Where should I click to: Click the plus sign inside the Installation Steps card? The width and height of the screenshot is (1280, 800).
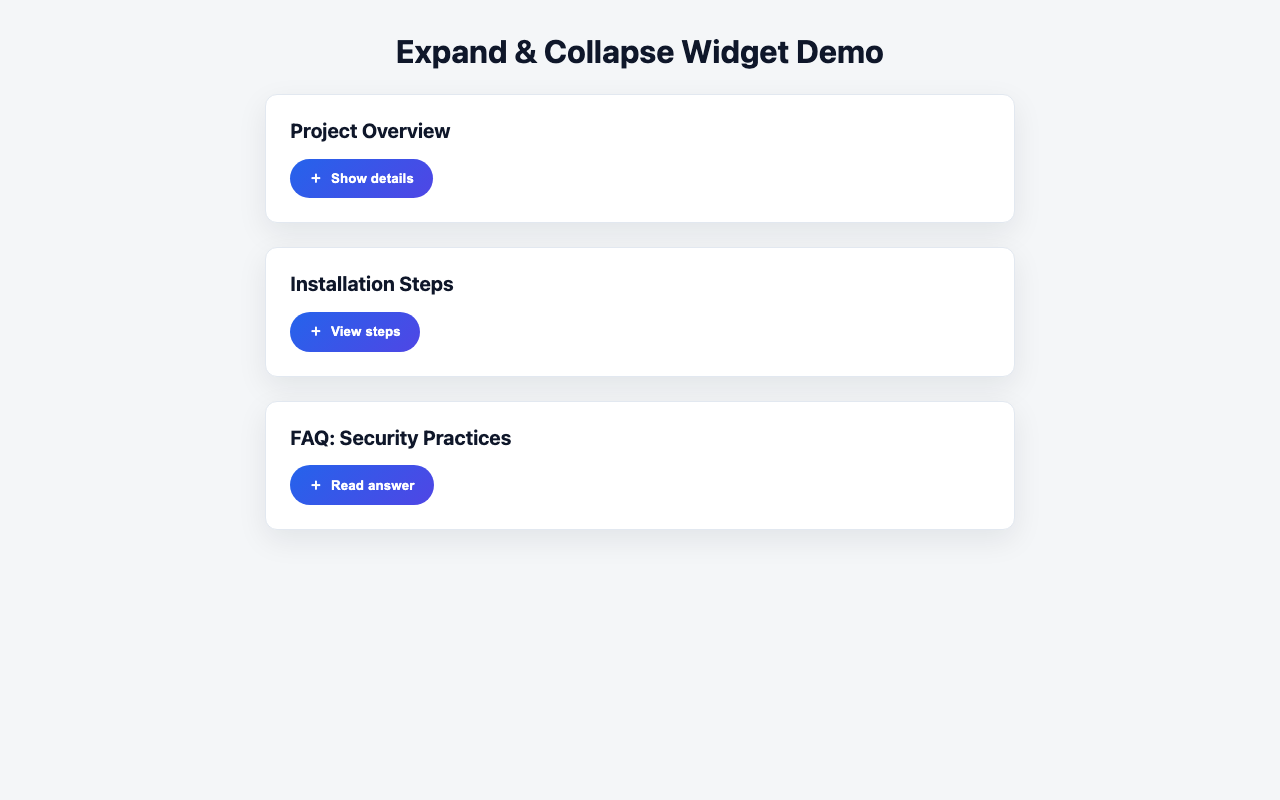316,331
